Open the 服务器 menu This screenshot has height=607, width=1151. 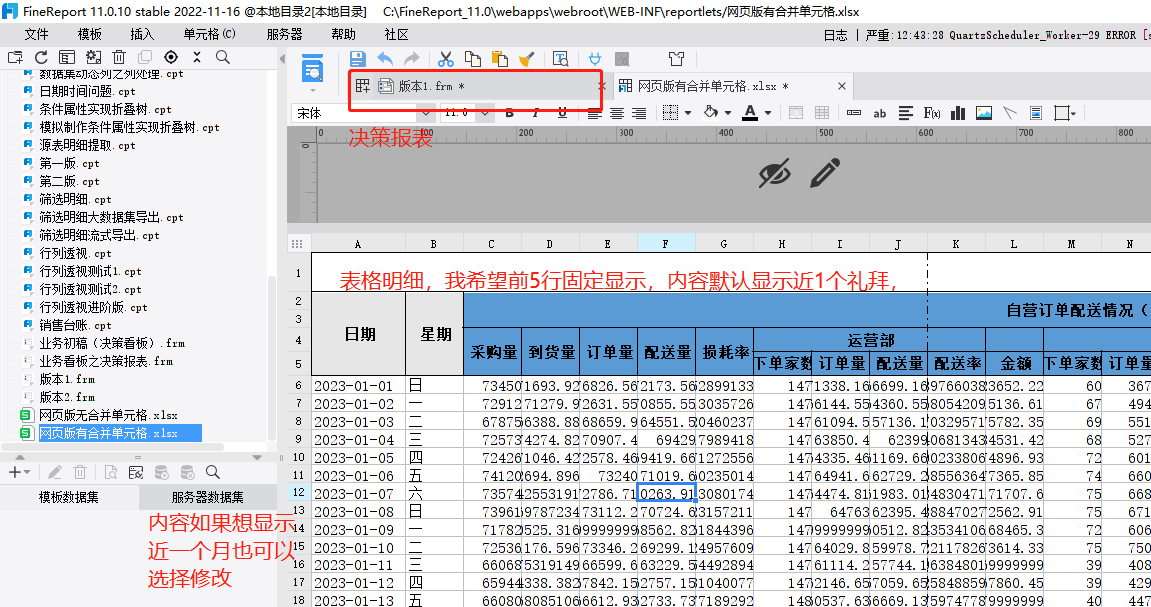click(285, 34)
